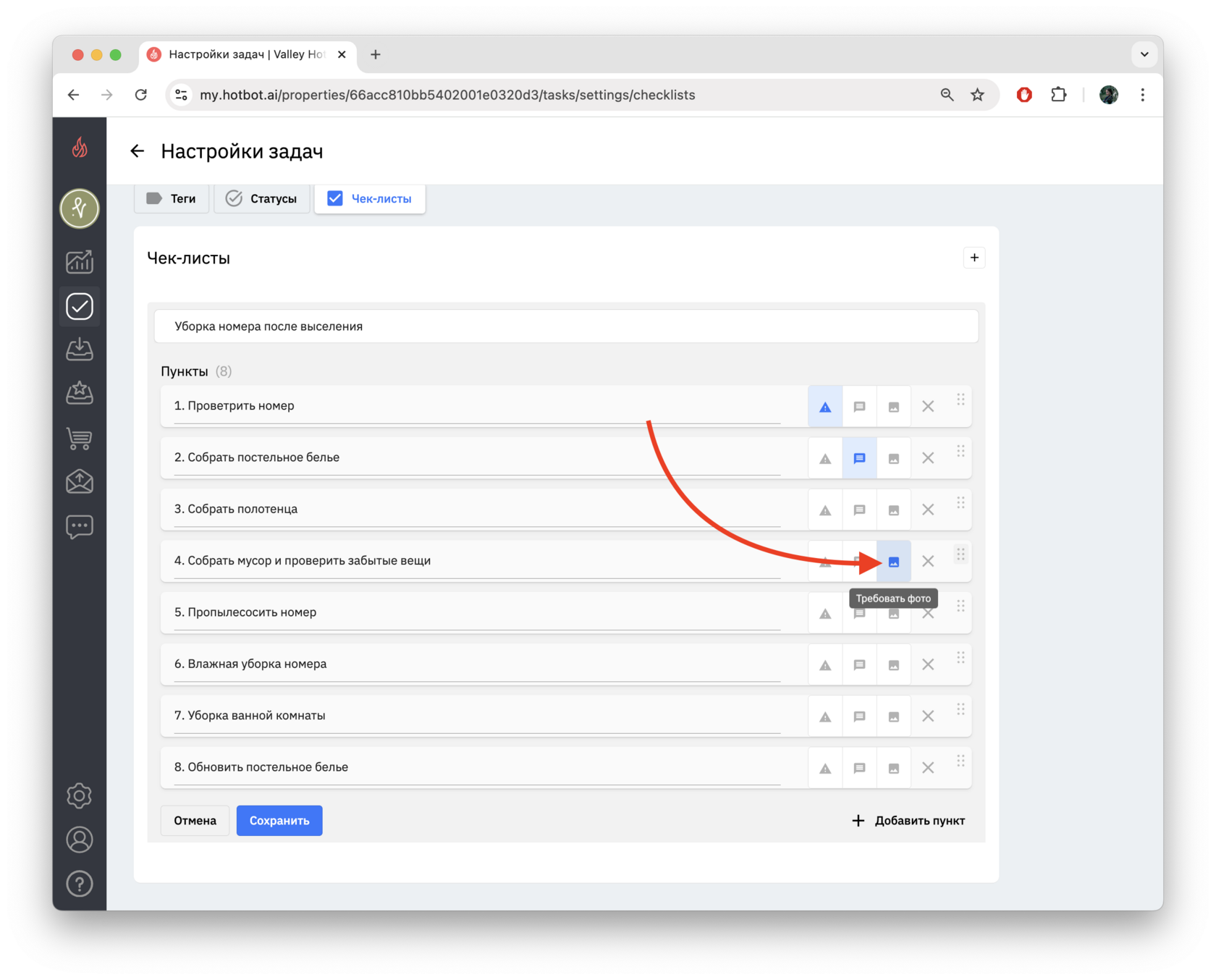Bookmark this page with the star icon

pos(977,95)
